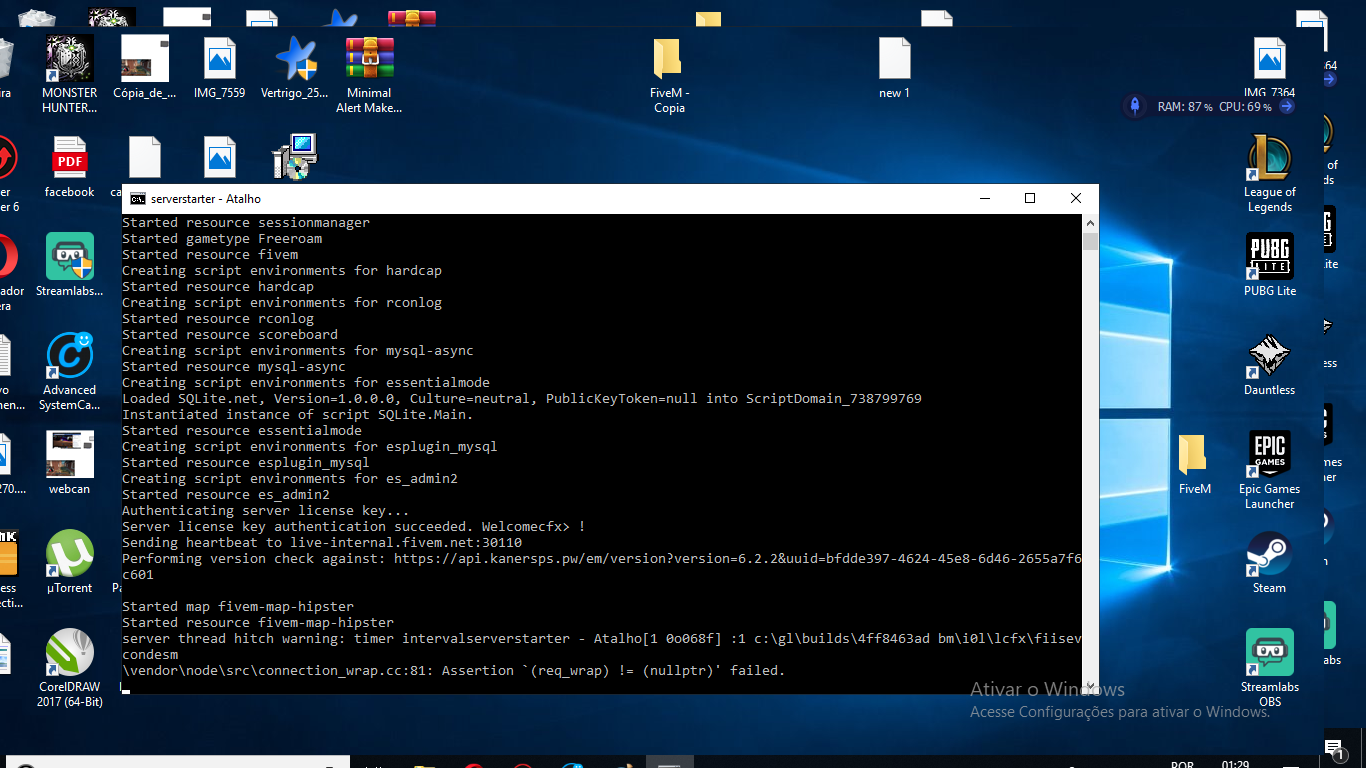1366x768 pixels.
Task: Open µTorrent desktop shortcut
Action: click(x=70, y=555)
